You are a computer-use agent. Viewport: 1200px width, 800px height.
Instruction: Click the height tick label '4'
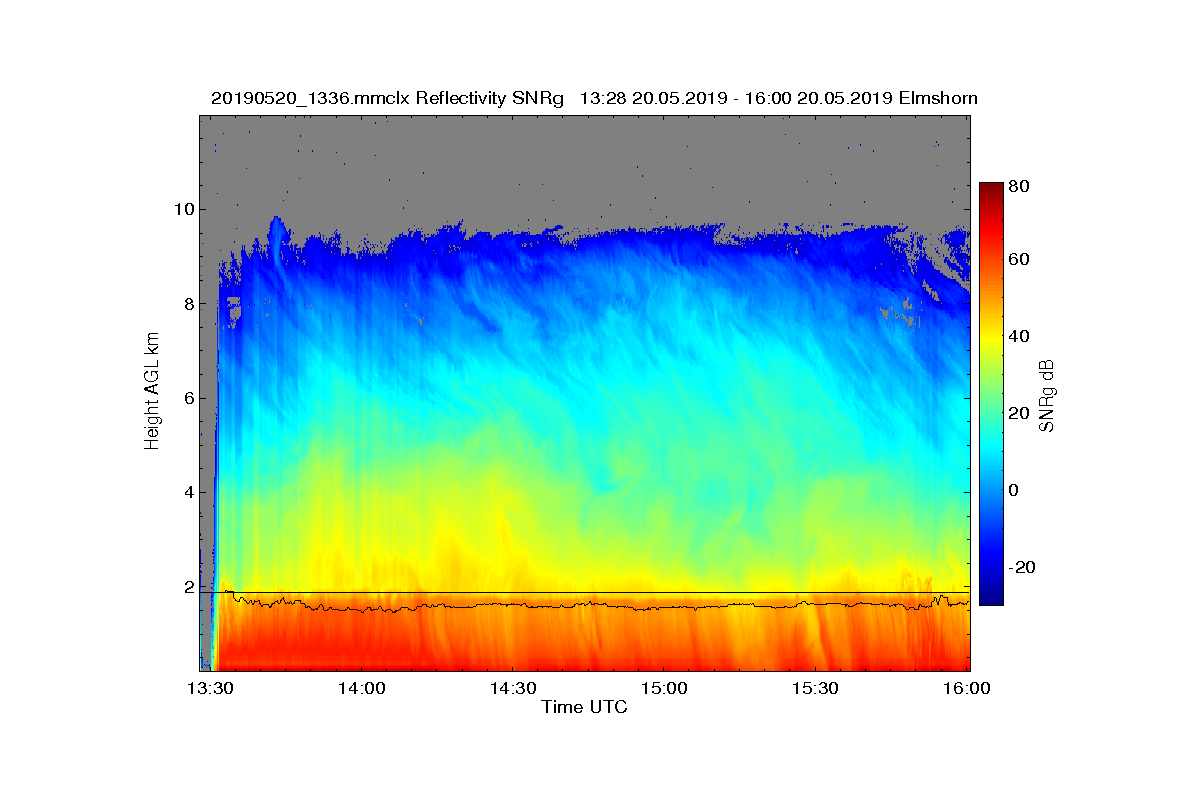click(x=189, y=492)
